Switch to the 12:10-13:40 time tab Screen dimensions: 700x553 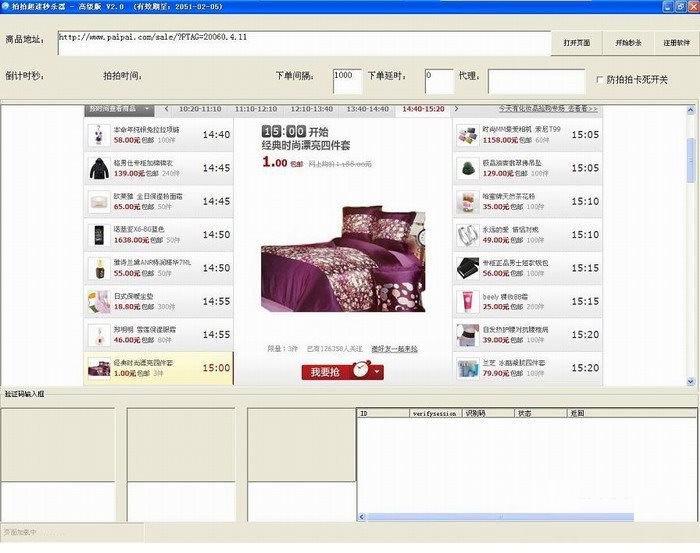pyautogui.click(x=312, y=109)
